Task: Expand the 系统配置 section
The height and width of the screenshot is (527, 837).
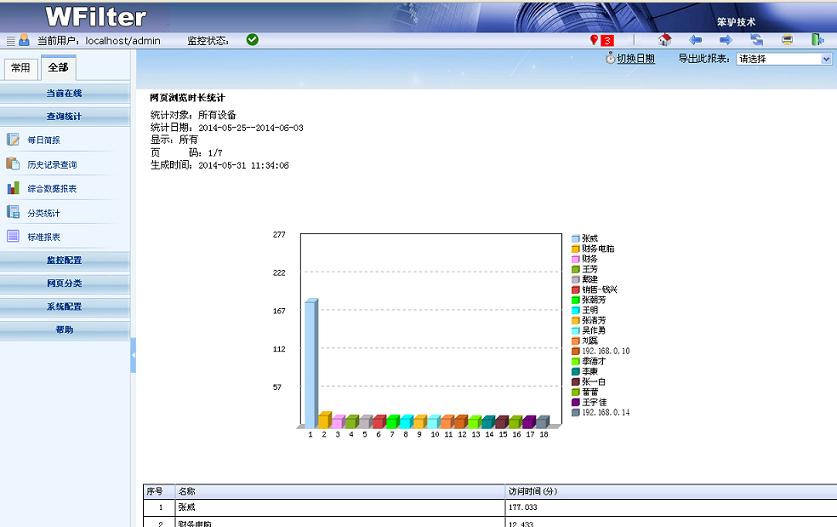Action: (65, 306)
